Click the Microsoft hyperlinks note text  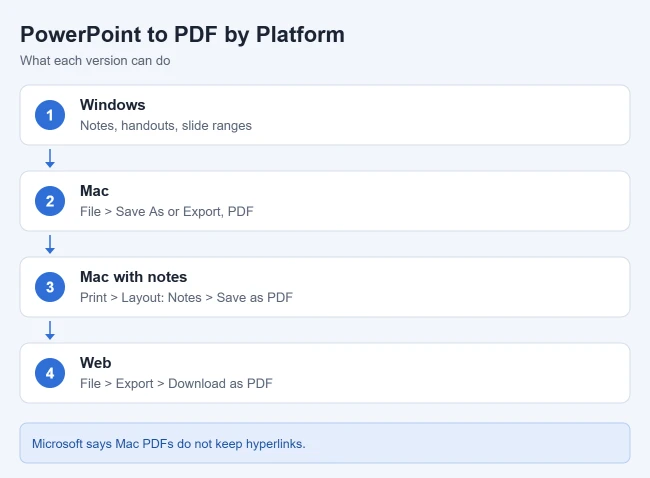pyautogui.click(x=169, y=444)
